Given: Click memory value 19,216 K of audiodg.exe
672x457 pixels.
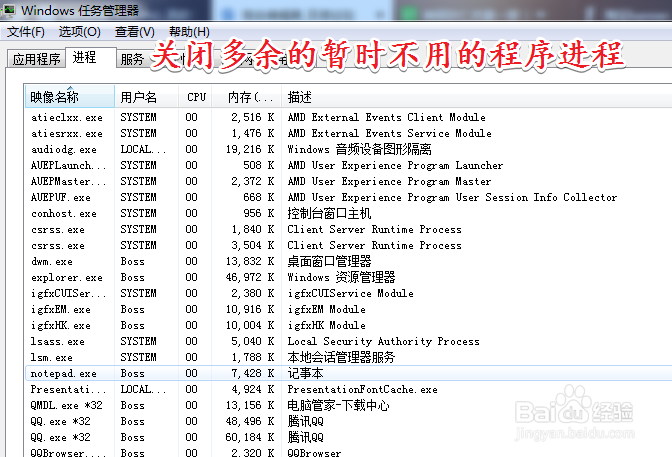Looking at the screenshot, I should pyautogui.click(x=250, y=150).
